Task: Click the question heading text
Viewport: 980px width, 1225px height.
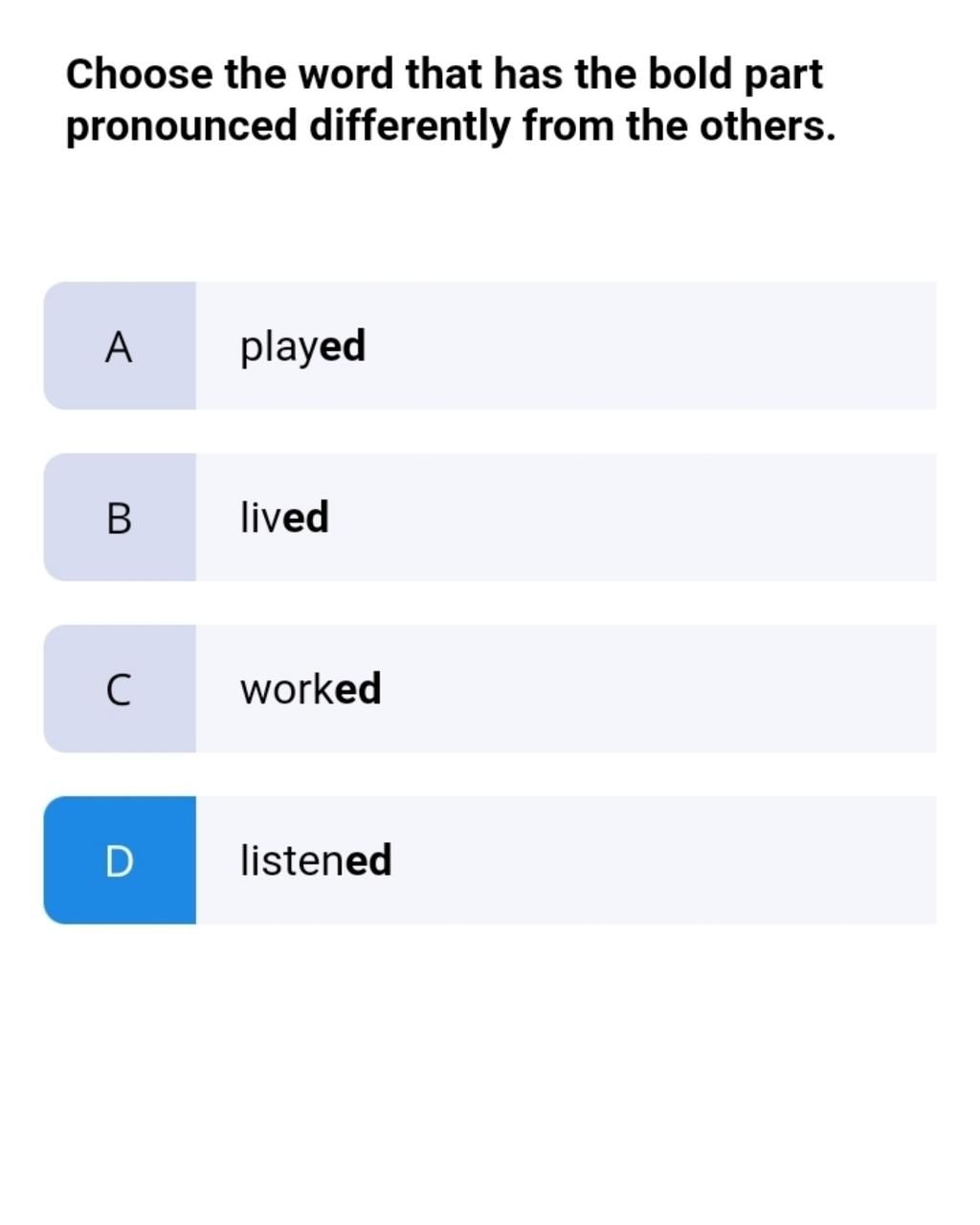Action: pyautogui.click(x=451, y=100)
